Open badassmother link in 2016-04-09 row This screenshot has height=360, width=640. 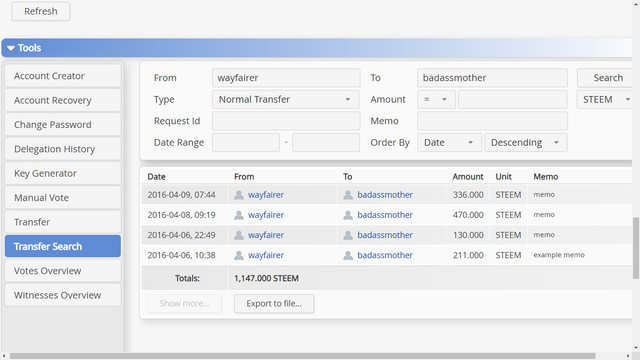(x=385, y=195)
